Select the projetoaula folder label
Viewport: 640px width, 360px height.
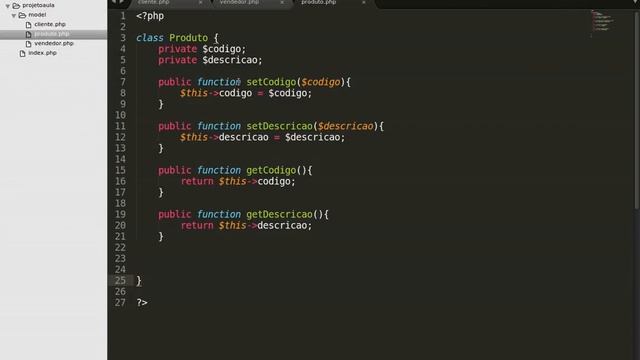38,5
